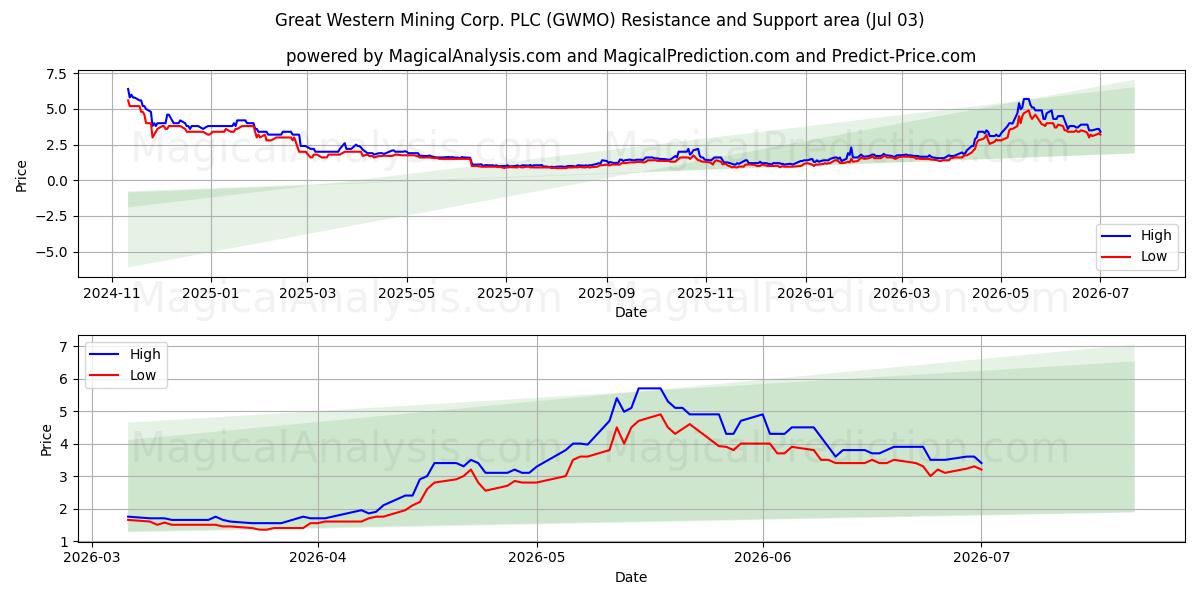Viewport: 1200px width, 600px height.
Task: Click the '2026-01' tick label on top chart
Action: tap(806, 293)
